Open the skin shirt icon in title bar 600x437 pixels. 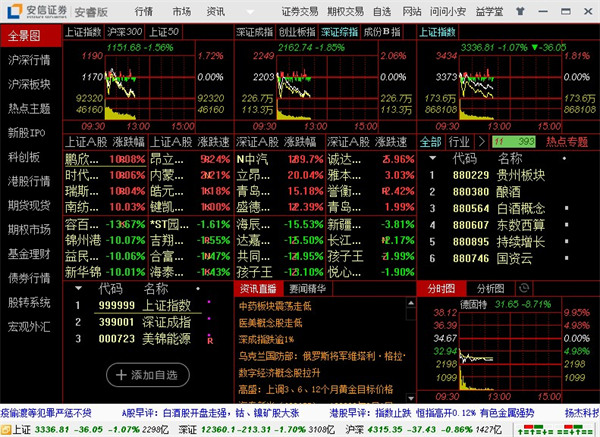520,11
